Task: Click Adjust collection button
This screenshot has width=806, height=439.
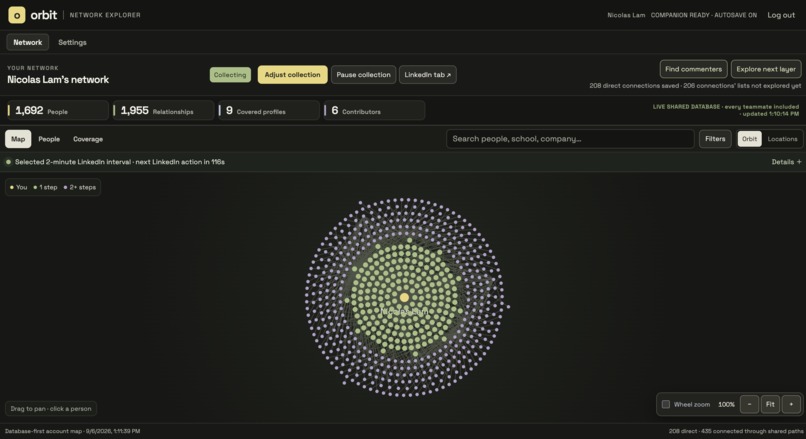Action: [292, 75]
